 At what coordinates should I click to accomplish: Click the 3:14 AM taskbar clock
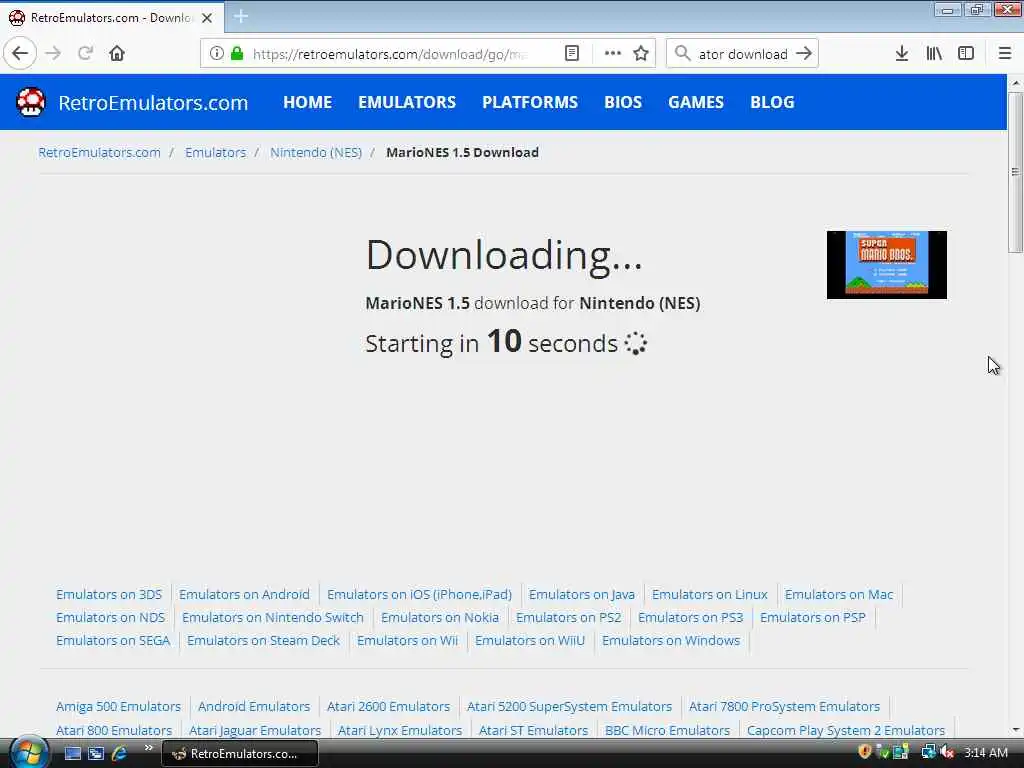[x=986, y=752]
